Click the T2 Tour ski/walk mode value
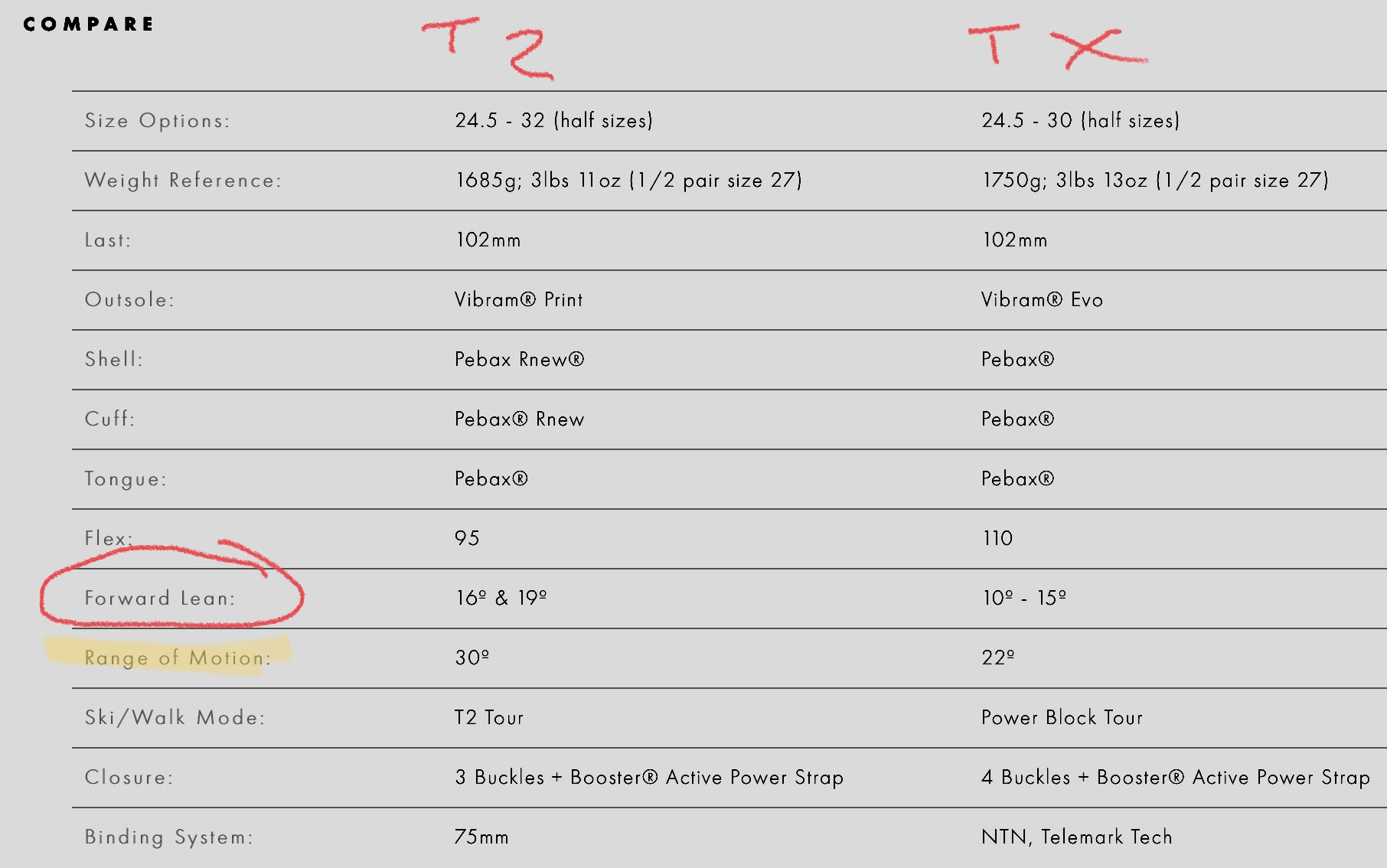 pos(489,717)
